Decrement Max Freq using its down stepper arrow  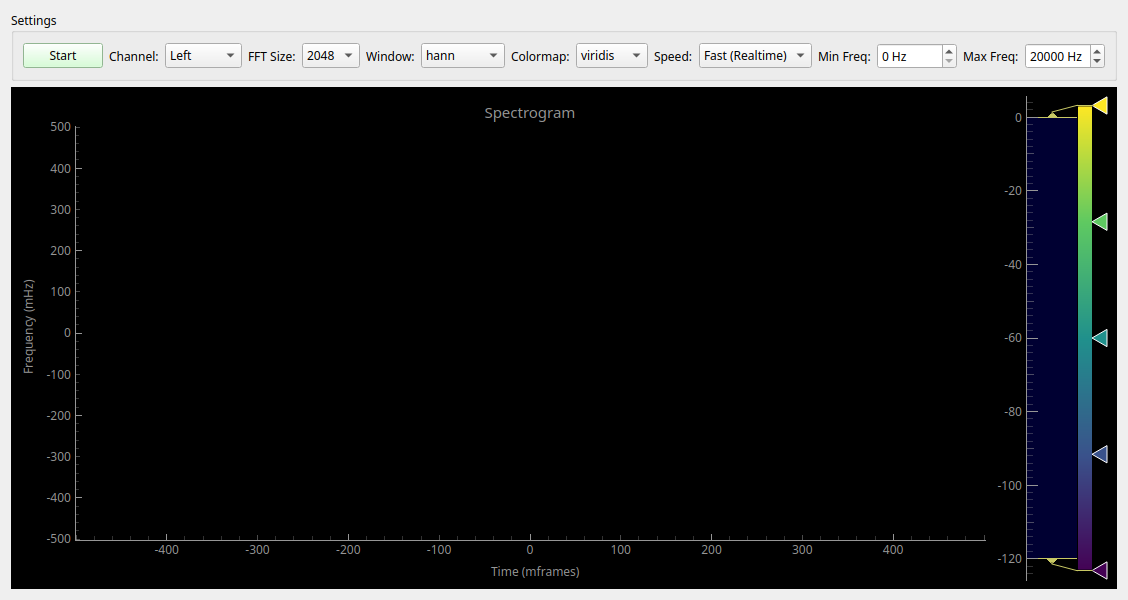[1096, 61]
